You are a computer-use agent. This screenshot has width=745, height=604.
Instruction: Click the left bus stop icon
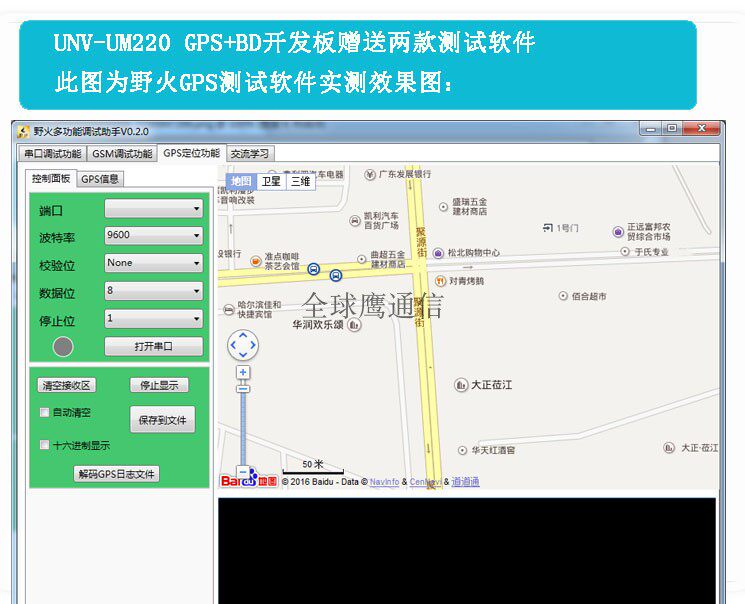(x=314, y=269)
